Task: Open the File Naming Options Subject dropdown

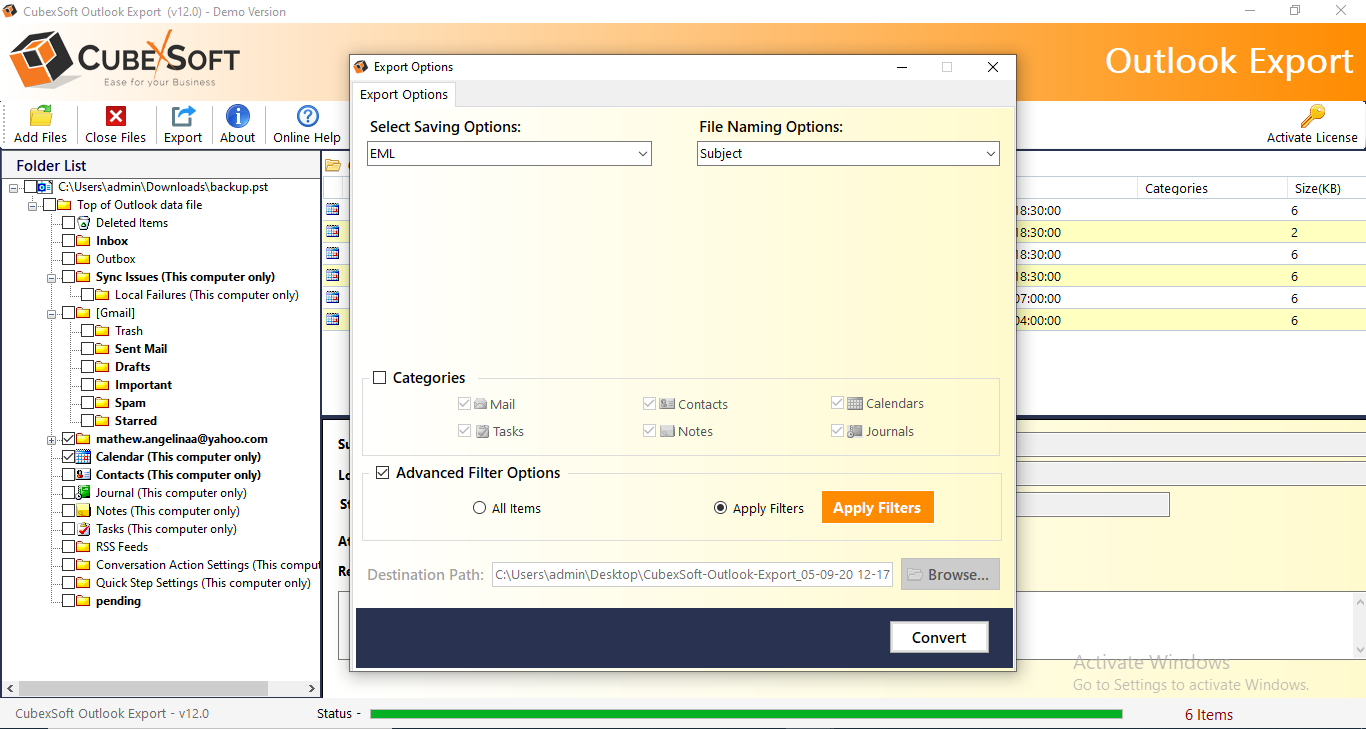Action: click(x=849, y=154)
